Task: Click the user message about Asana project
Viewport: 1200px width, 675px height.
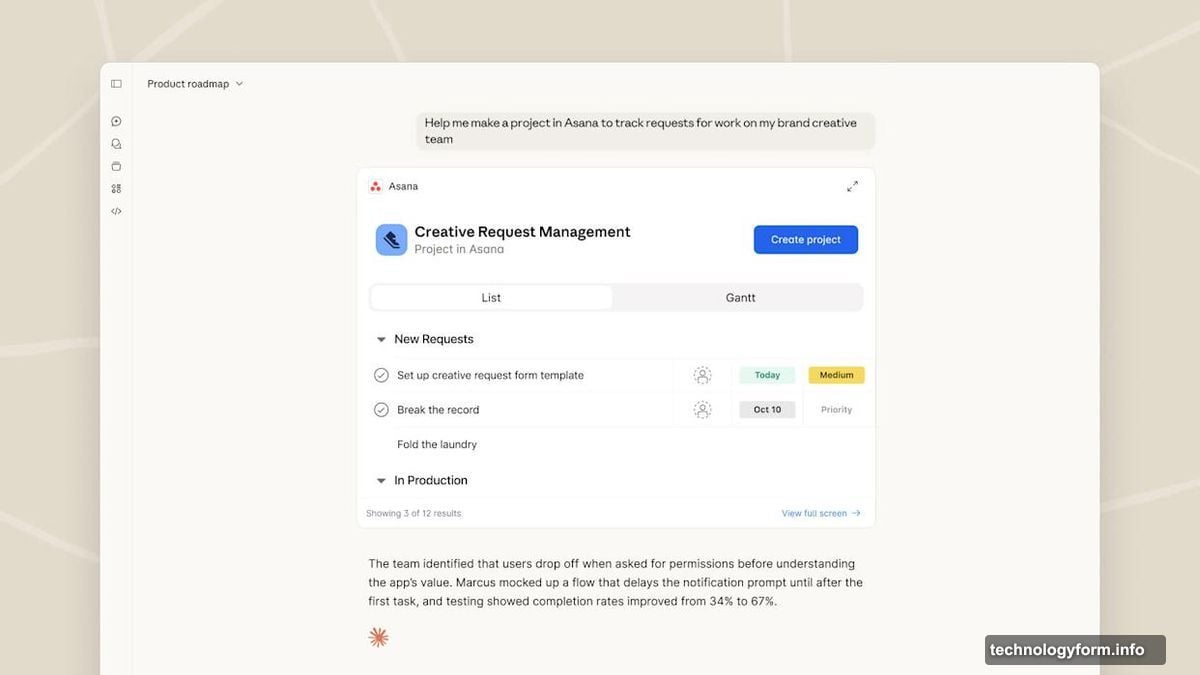Action: pyautogui.click(x=645, y=131)
